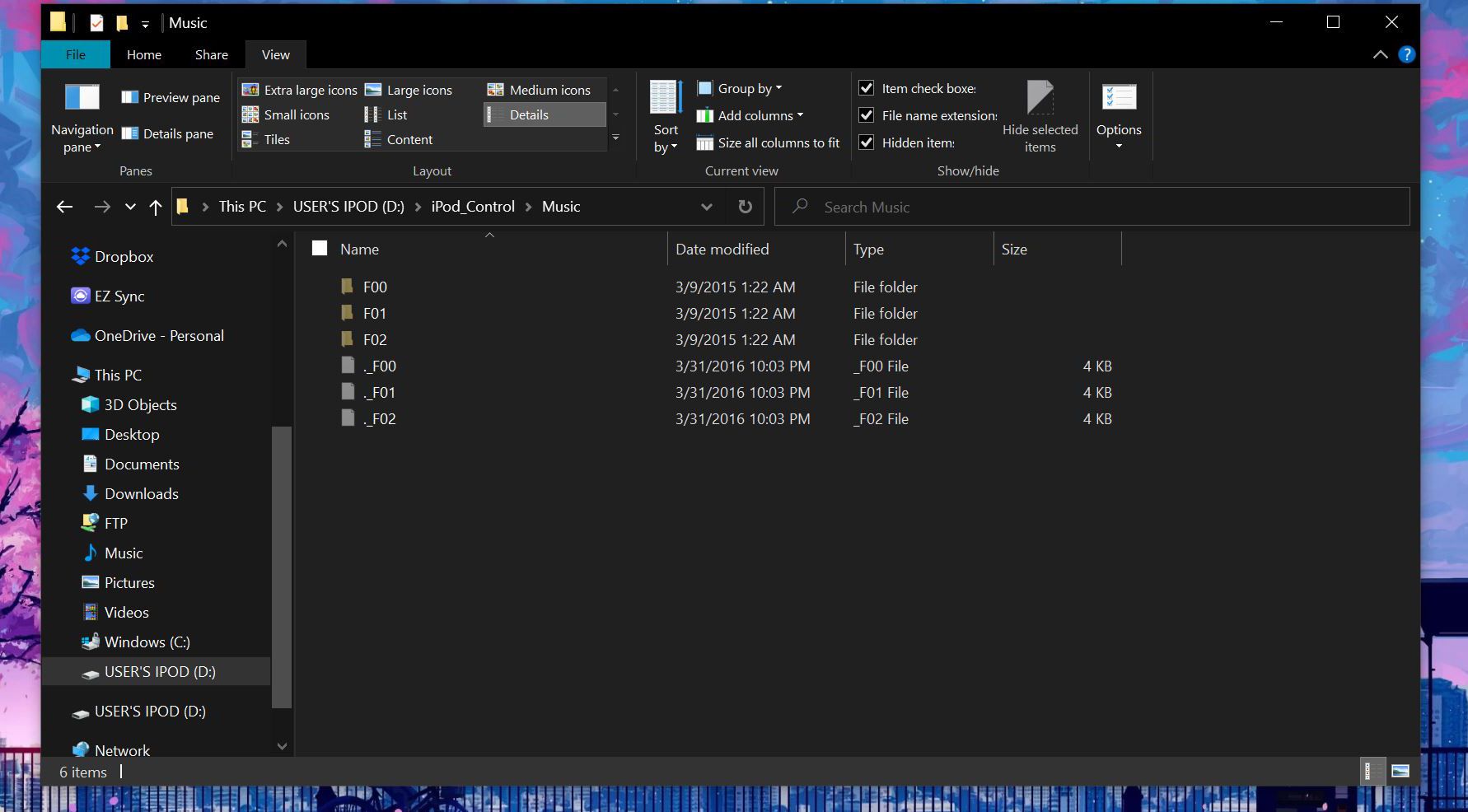Click Hide selected items
This screenshot has width=1468, height=812.
click(1040, 115)
